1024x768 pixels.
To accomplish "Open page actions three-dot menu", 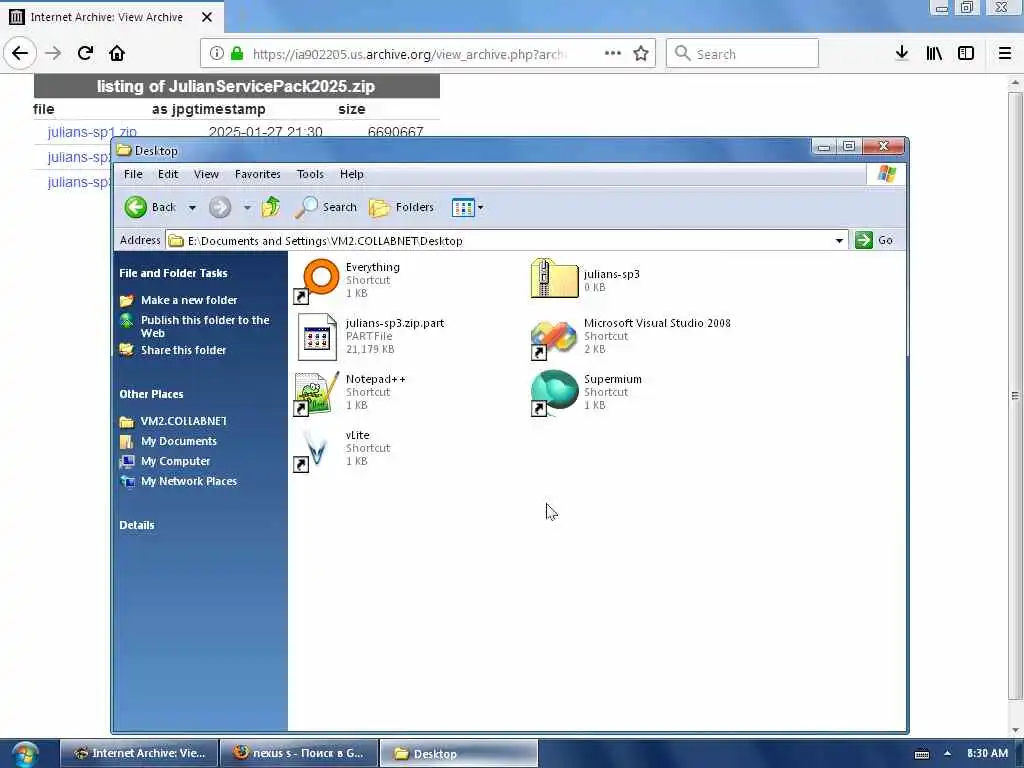I will (613, 54).
